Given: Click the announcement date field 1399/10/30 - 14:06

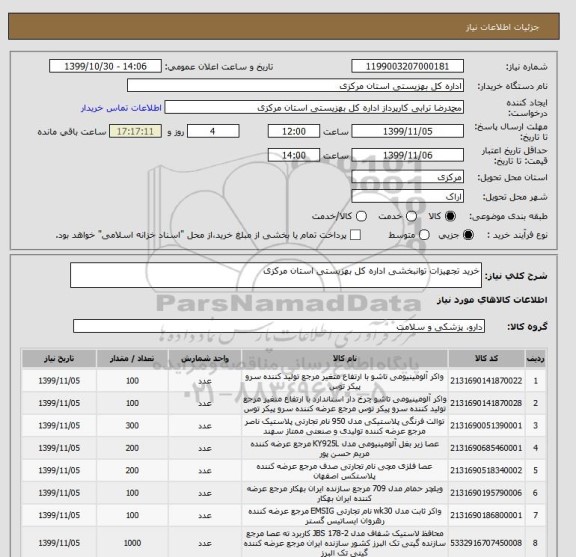Looking at the screenshot, I should pyautogui.click(x=105, y=67).
